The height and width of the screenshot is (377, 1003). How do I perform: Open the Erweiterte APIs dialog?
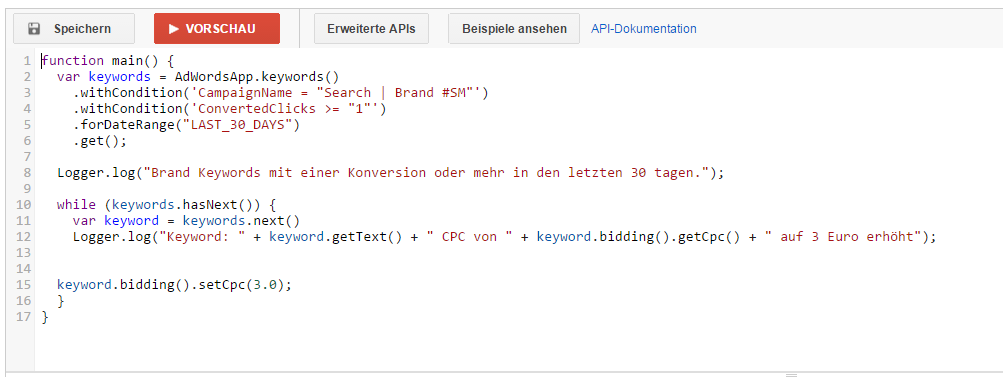click(371, 29)
